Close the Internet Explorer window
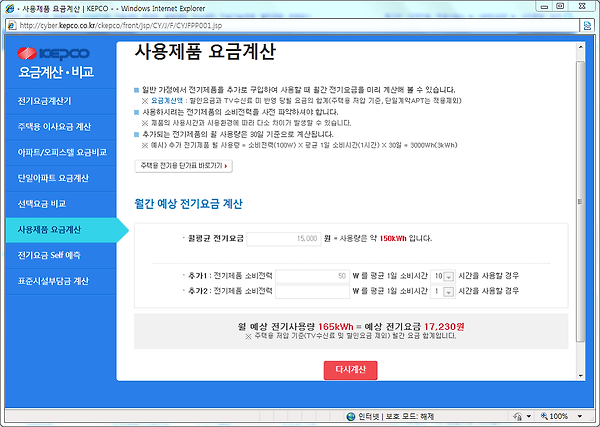This screenshot has height=427, width=600. [582, 7]
